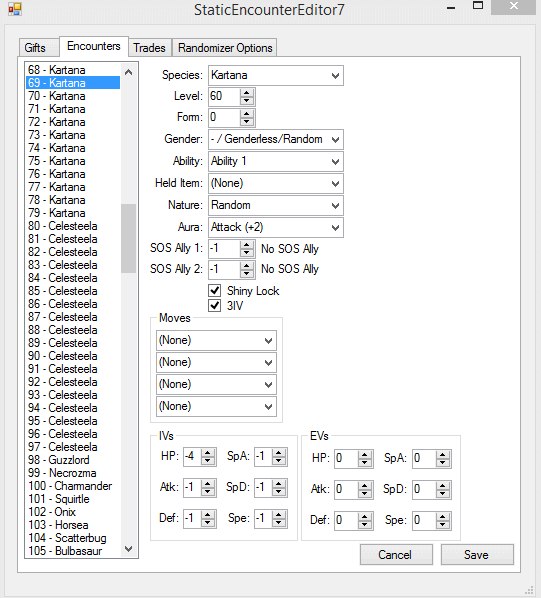Viewport: 541px width, 598px height.
Task: Select list entry 102 - Onix
Action: pyautogui.click(x=73, y=512)
